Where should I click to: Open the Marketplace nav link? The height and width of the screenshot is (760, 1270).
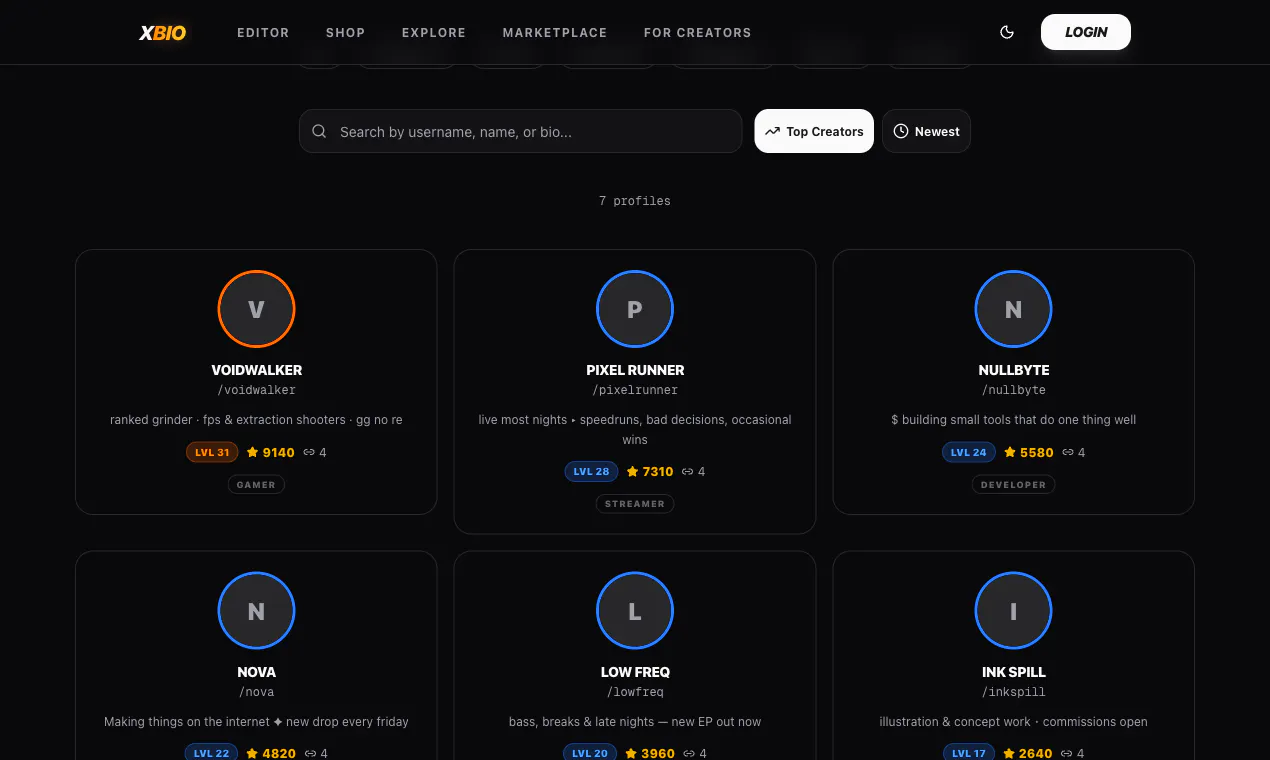pos(555,32)
